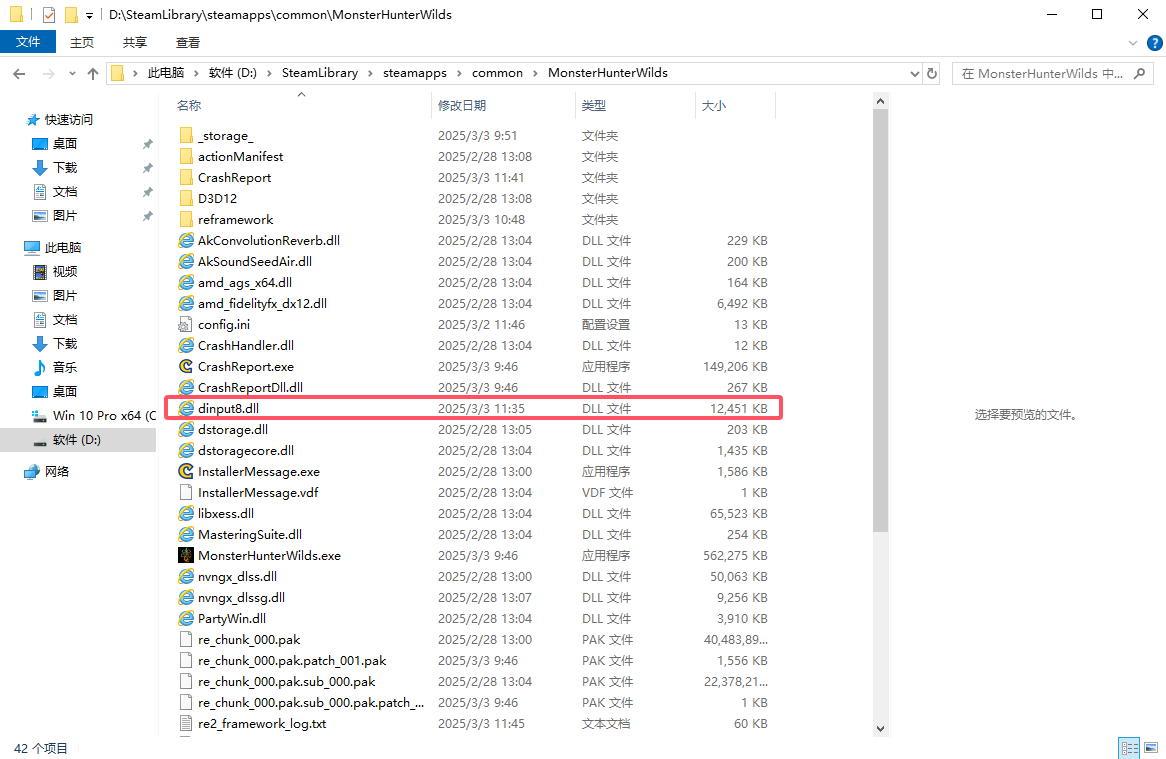
Task: Select Win 10 Pro x64 drive
Action: coord(93,416)
